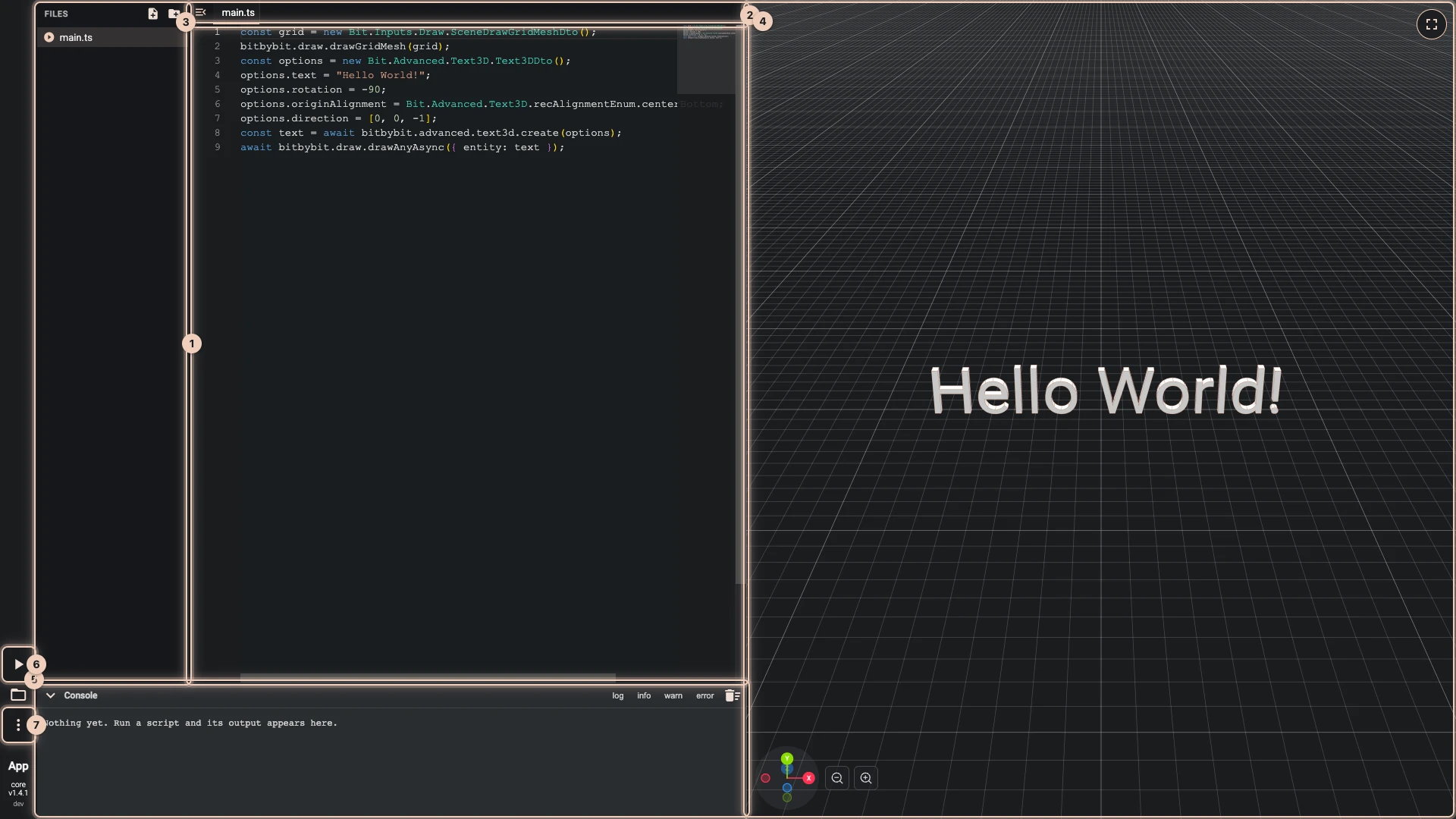Viewport: 1456px width, 819px height.
Task: Open the folder icon in the left rail
Action: [x=18, y=695]
